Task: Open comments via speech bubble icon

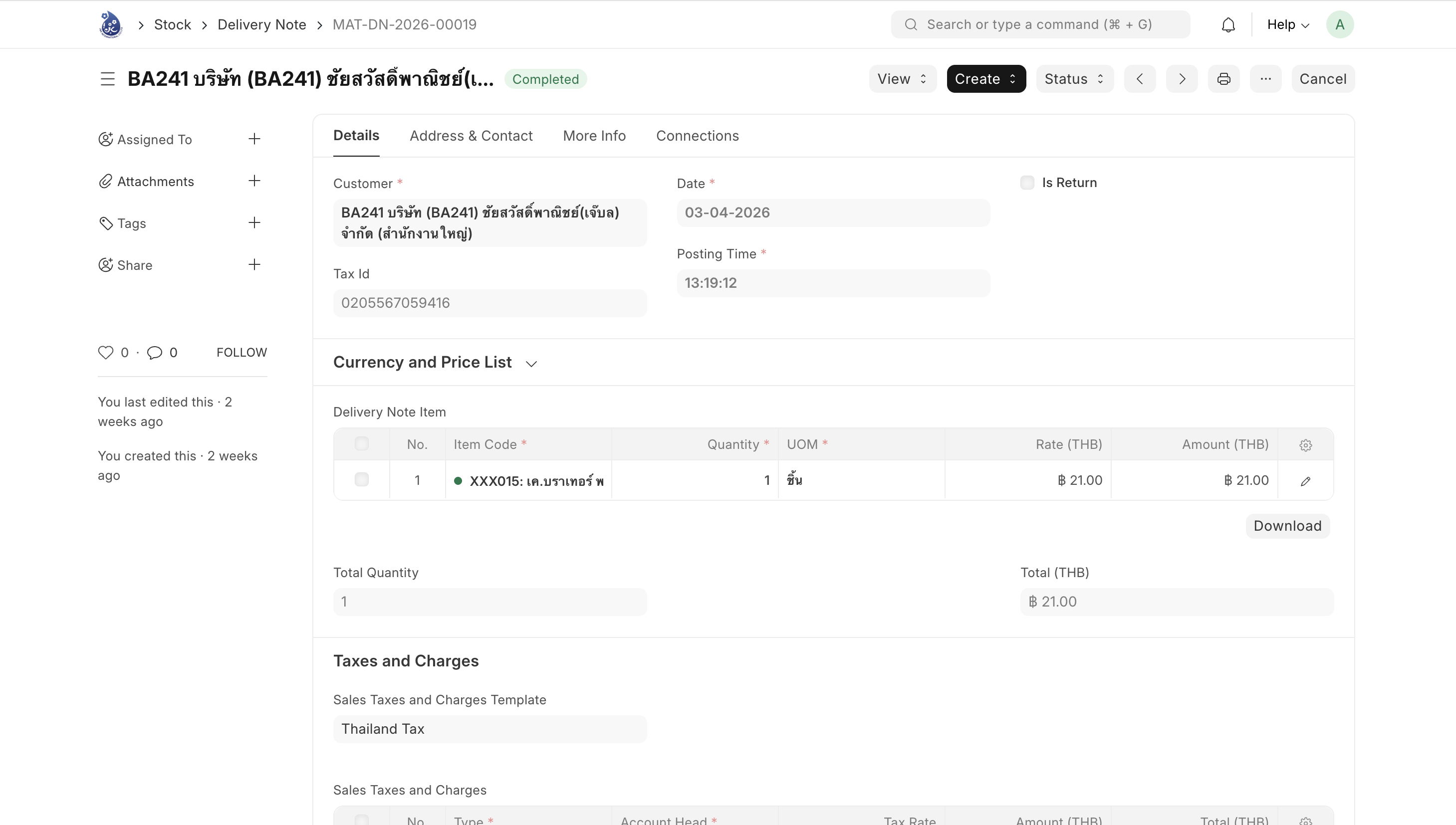Action: click(x=154, y=353)
